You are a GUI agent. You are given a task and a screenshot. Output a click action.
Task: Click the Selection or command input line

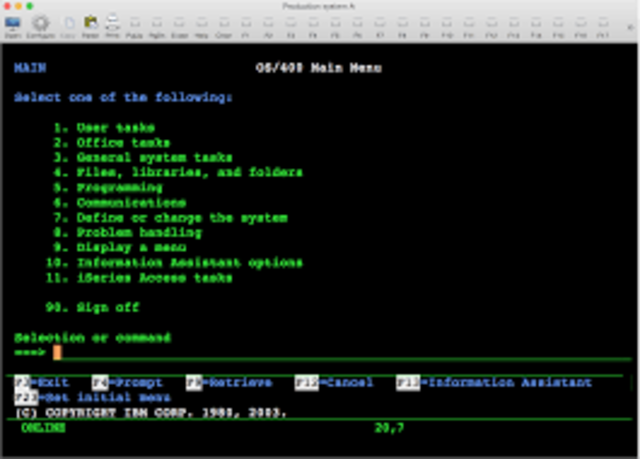342,353
